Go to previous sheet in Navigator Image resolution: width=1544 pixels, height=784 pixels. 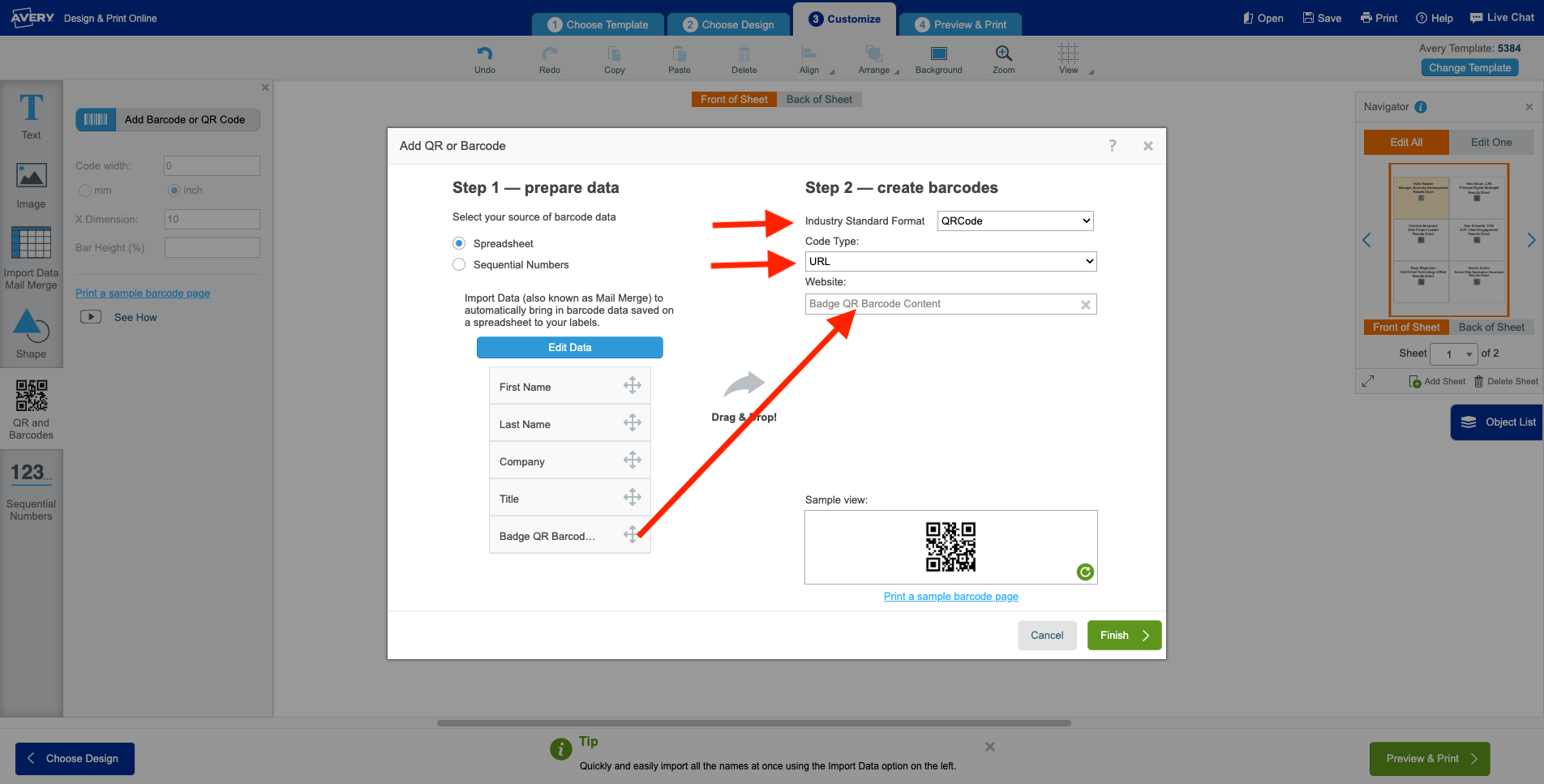pyautogui.click(x=1367, y=240)
